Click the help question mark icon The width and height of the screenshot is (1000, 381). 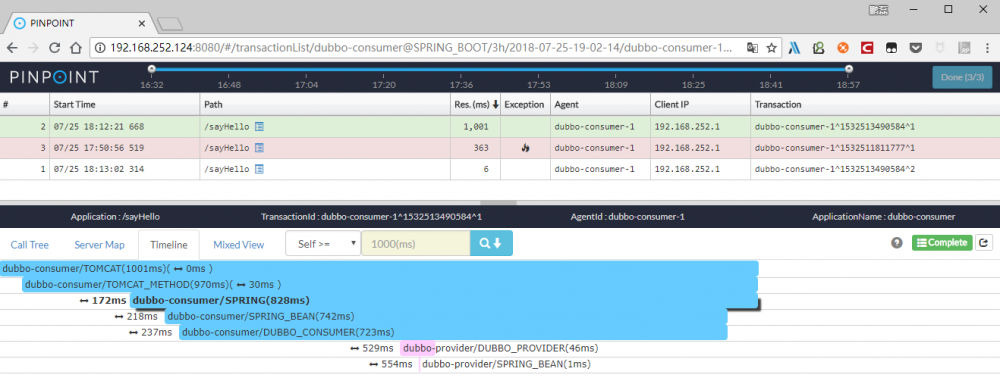pyautogui.click(x=897, y=243)
